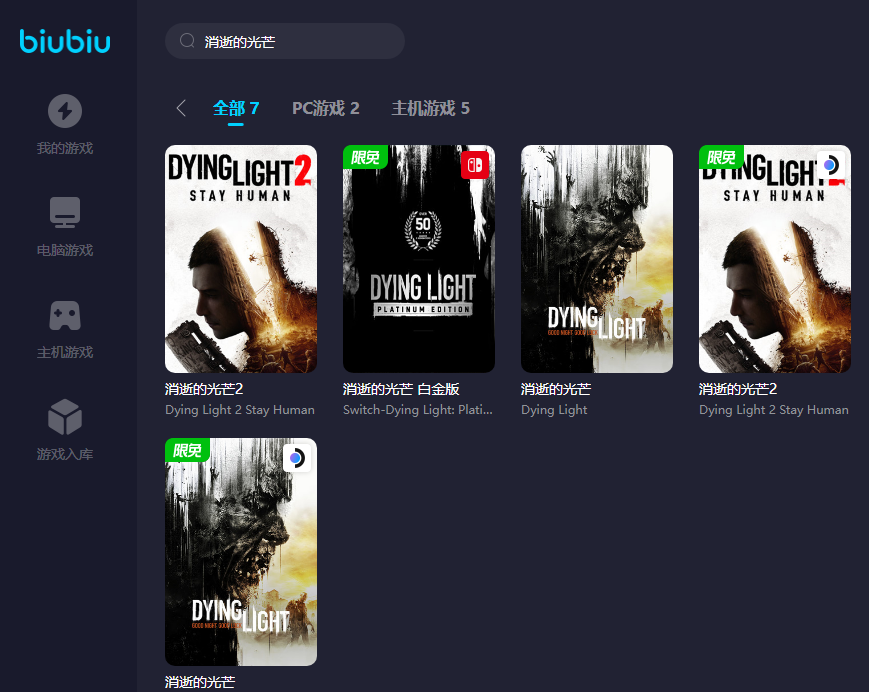Open PC games monitor icon
The width and height of the screenshot is (869, 692).
(65, 212)
